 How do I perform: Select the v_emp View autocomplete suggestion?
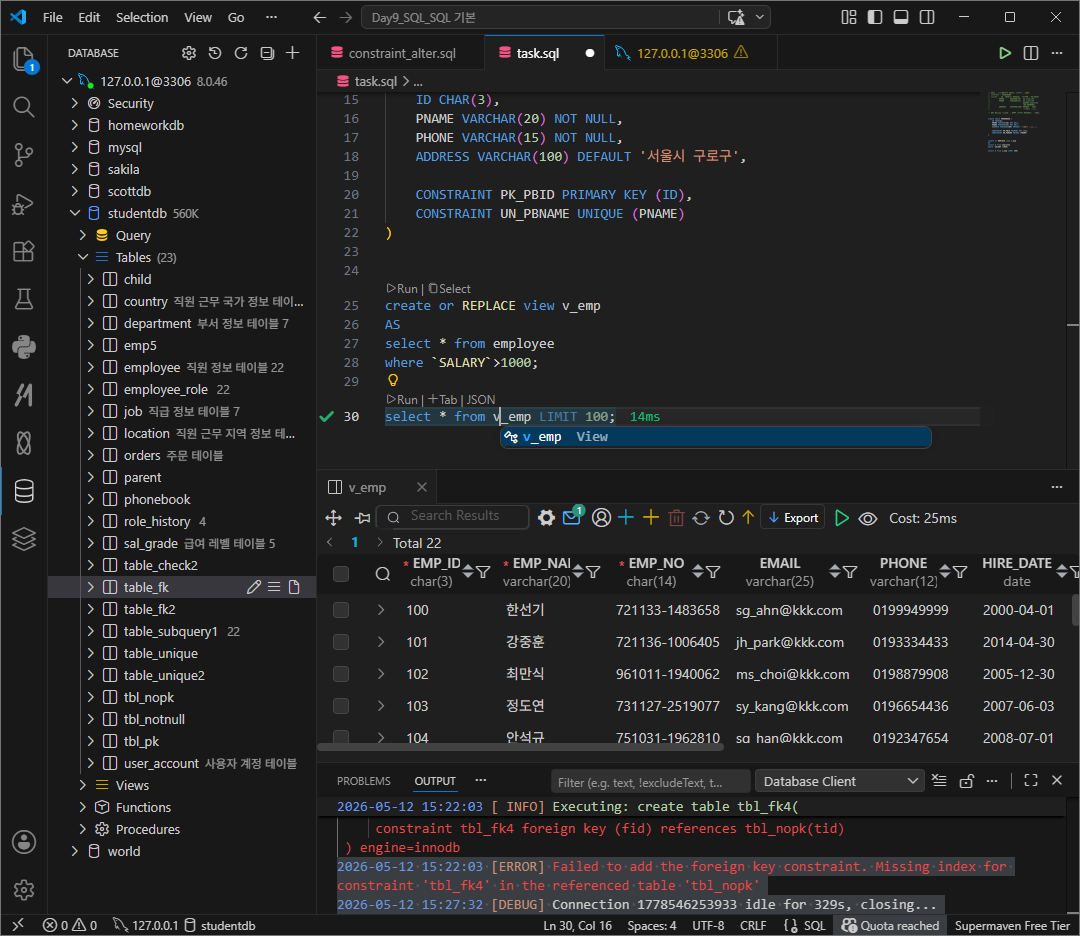[716, 437]
